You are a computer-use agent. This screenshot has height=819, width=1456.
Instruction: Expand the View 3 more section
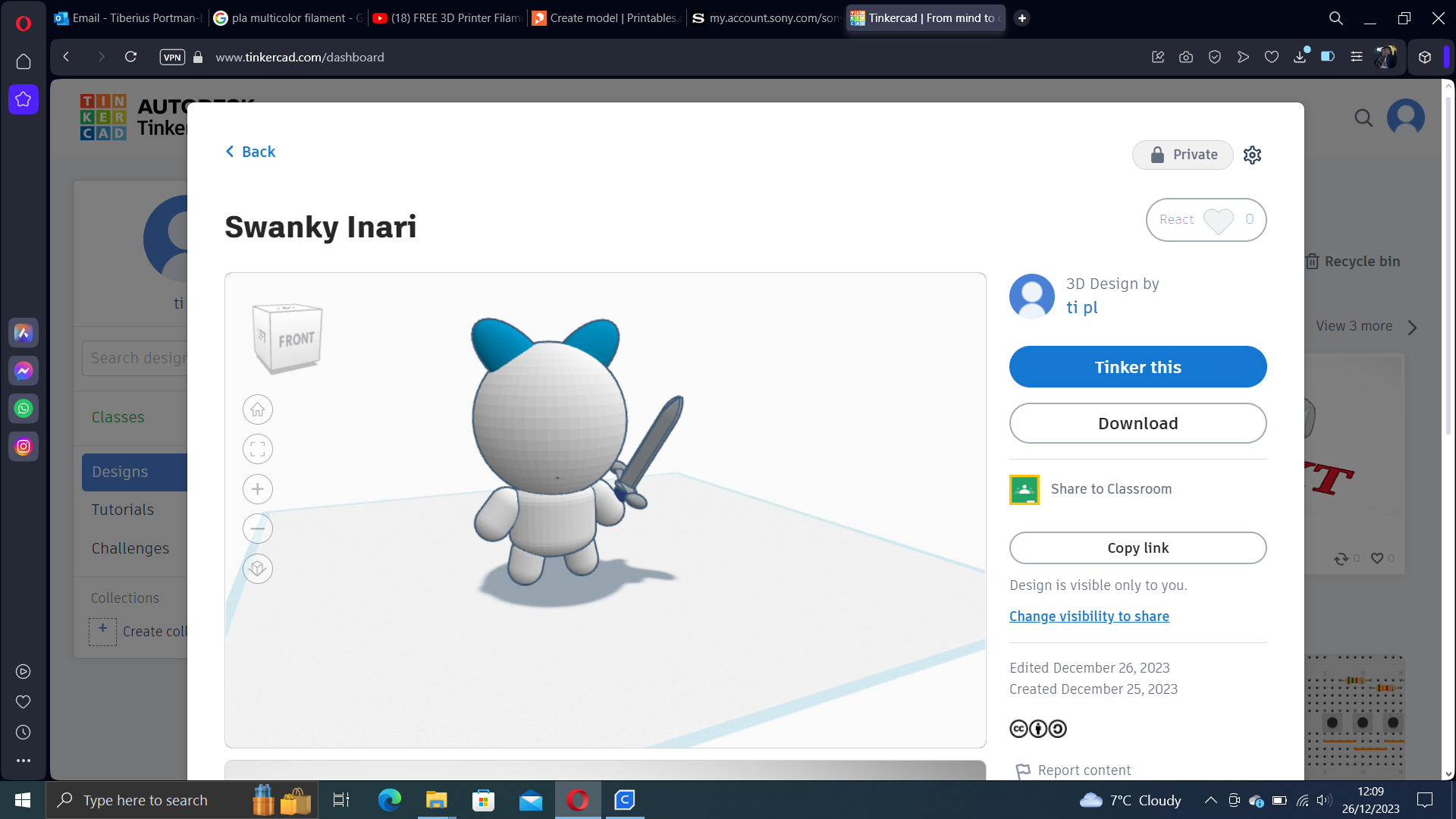point(1367,326)
